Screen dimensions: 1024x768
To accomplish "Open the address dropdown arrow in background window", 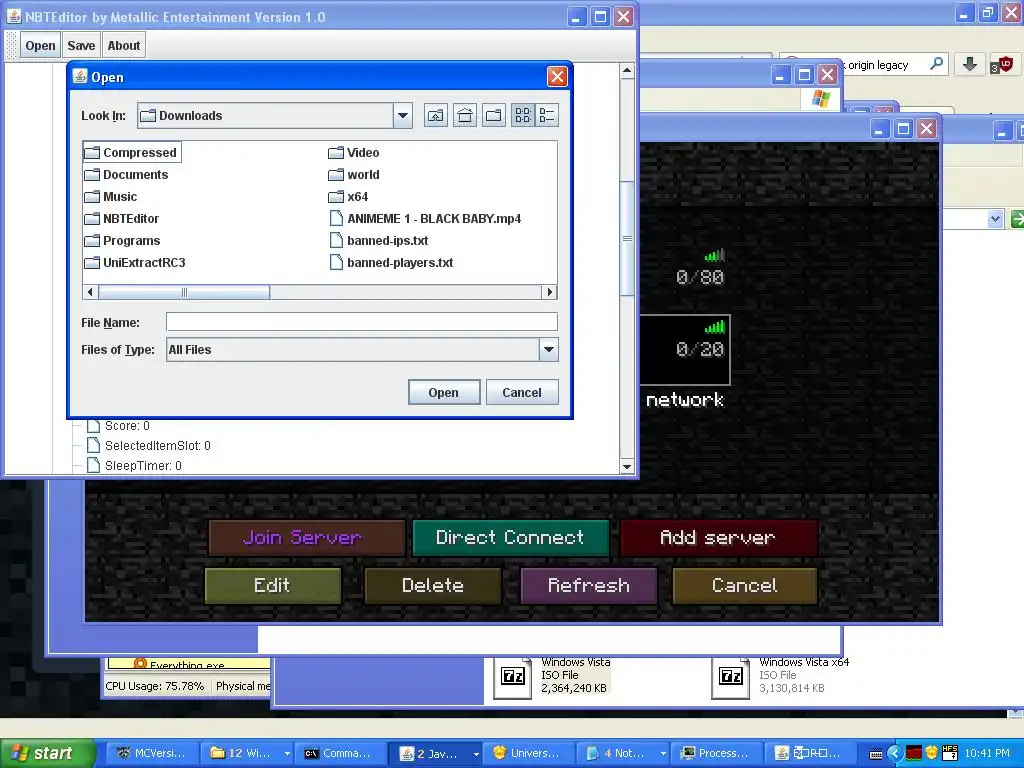I will (995, 219).
